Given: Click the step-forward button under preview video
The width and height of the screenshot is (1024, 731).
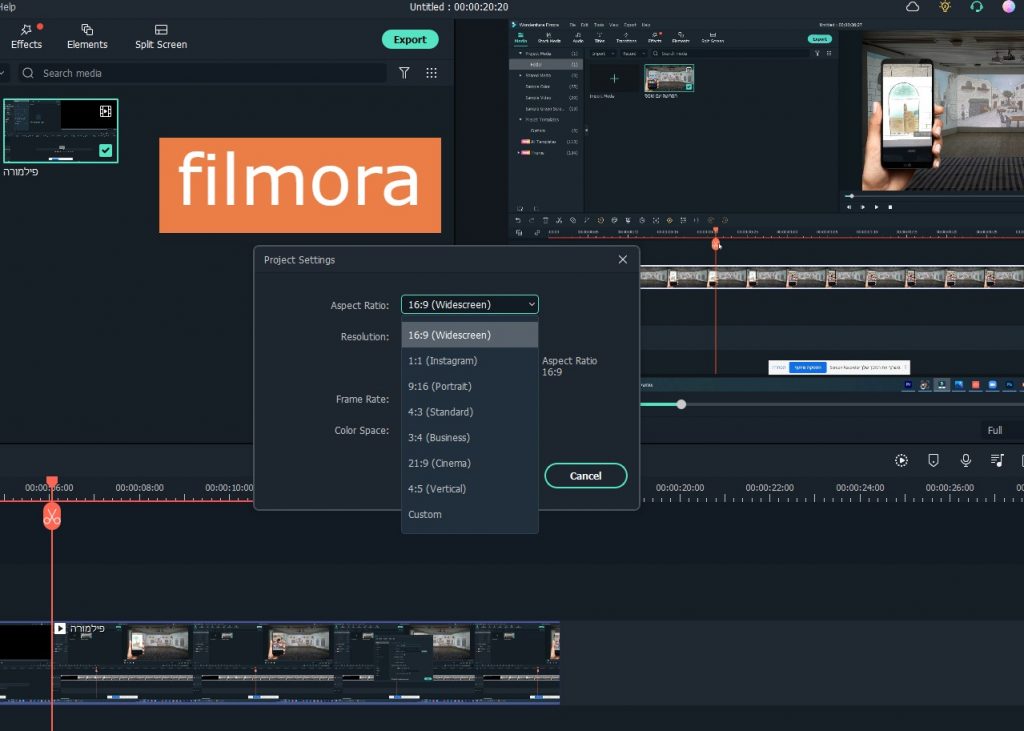Looking at the screenshot, I should [x=863, y=207].
